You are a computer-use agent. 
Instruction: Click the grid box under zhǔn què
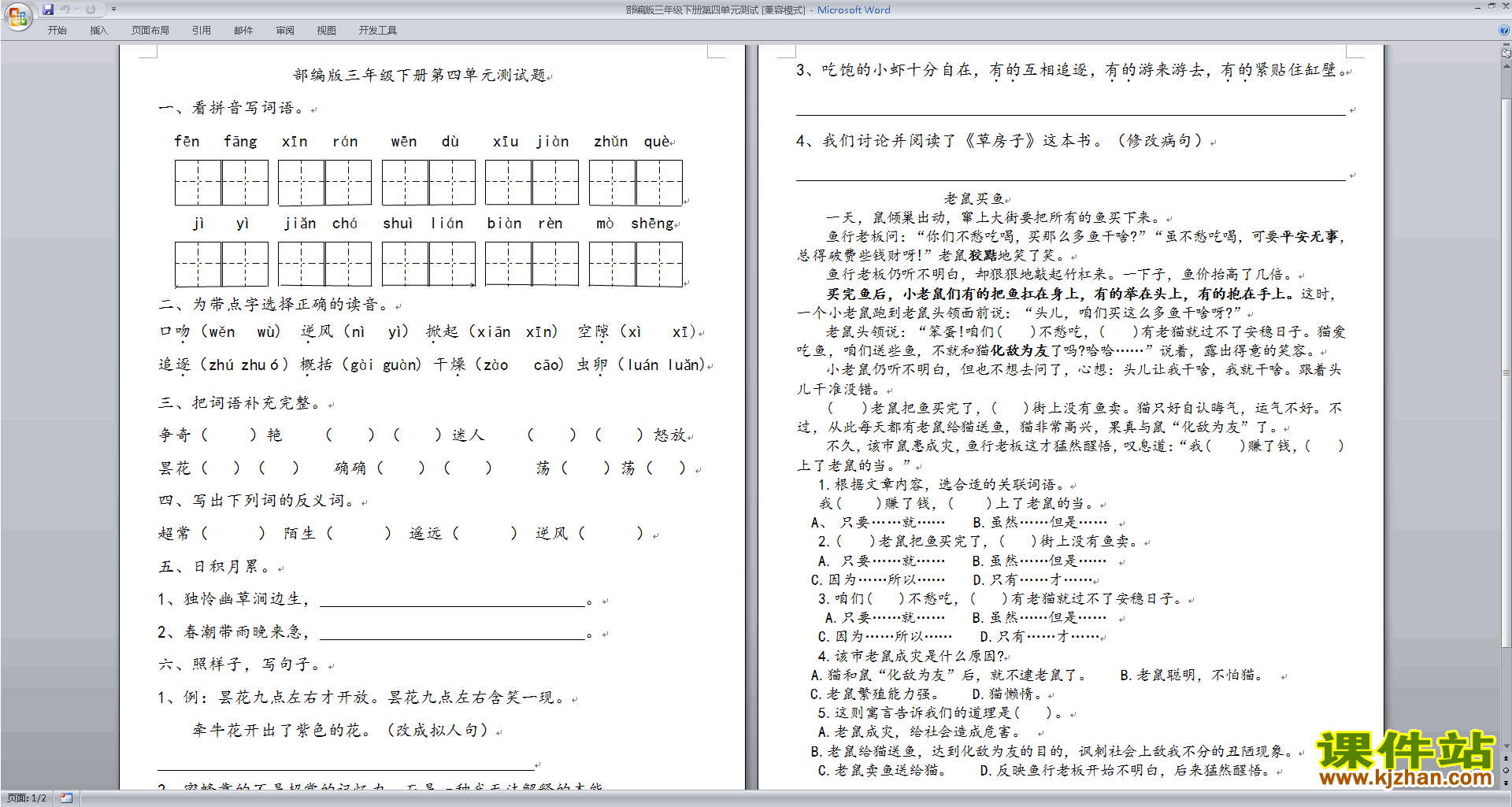point(636,183)
